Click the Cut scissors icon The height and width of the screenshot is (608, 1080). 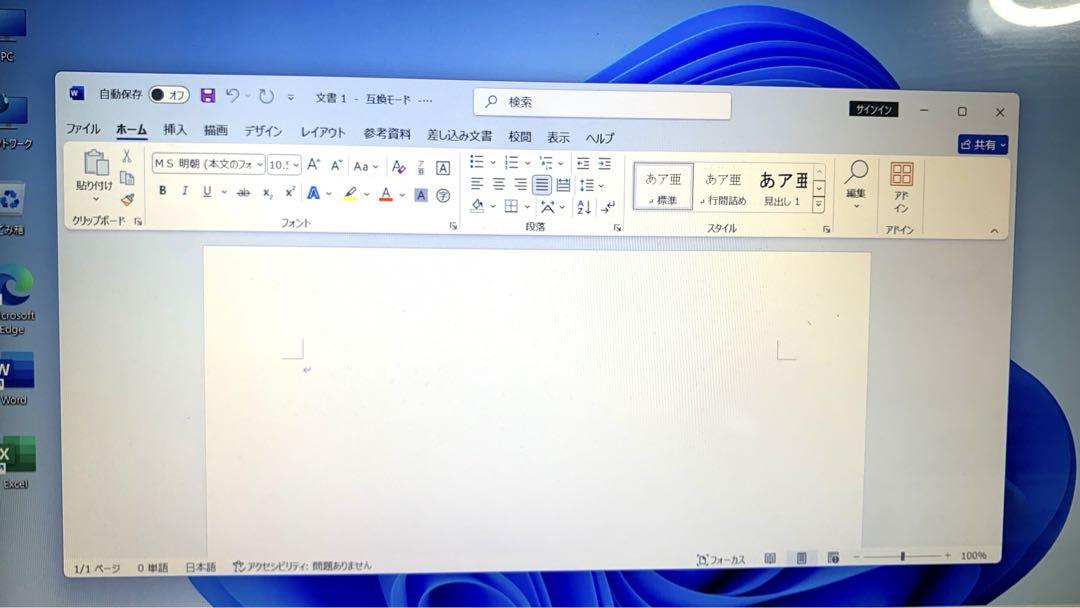pyautogui.click(x=127, y=156)
